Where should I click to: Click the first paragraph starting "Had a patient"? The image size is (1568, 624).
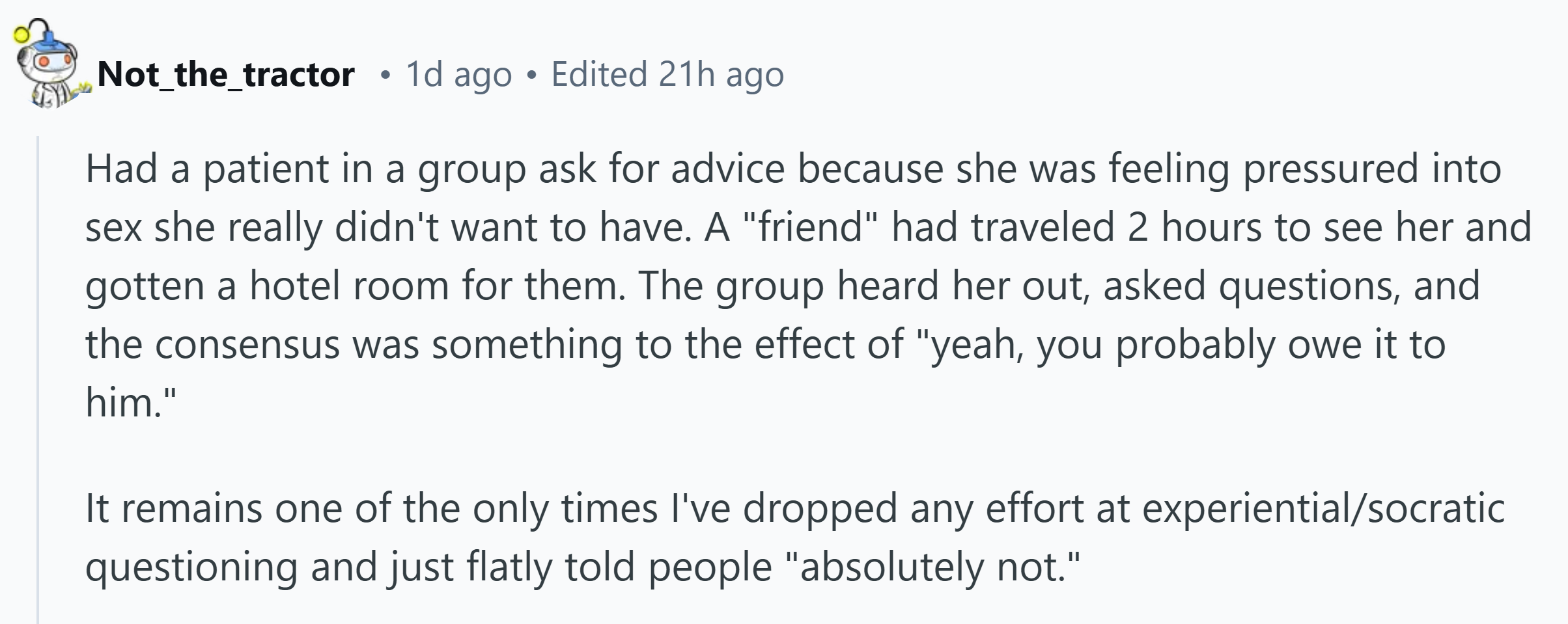pos(808,285)
